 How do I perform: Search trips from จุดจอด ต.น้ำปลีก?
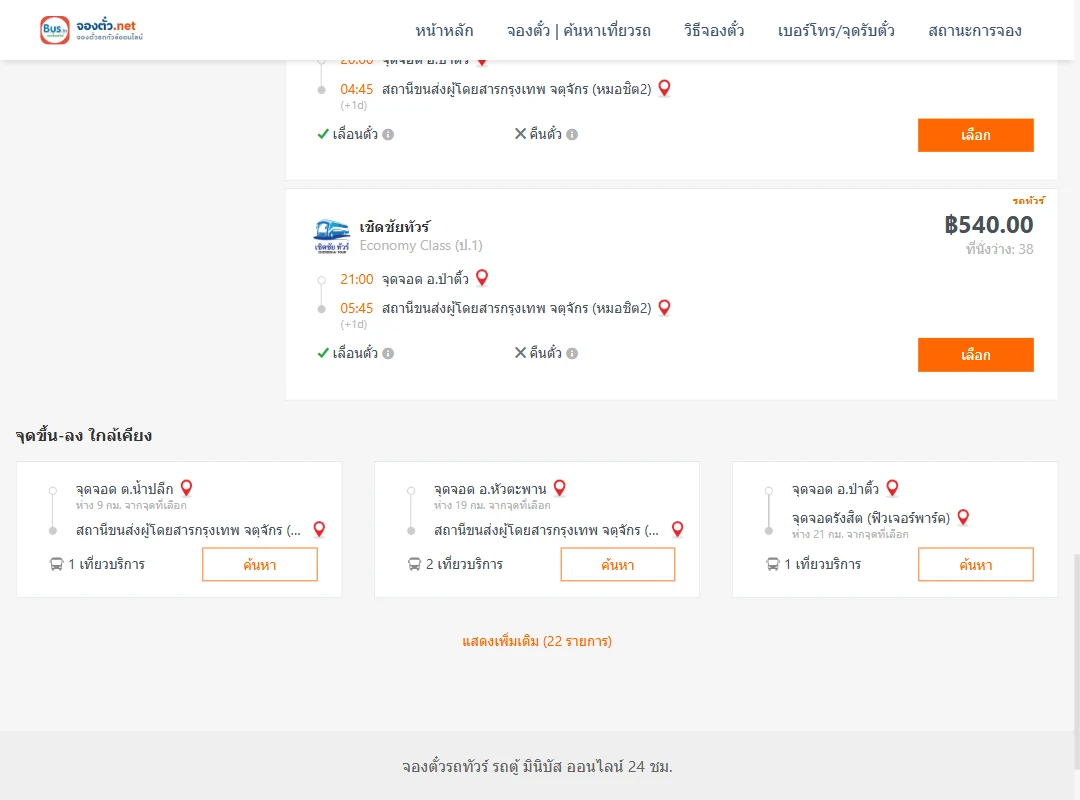(x=260, y=564)
